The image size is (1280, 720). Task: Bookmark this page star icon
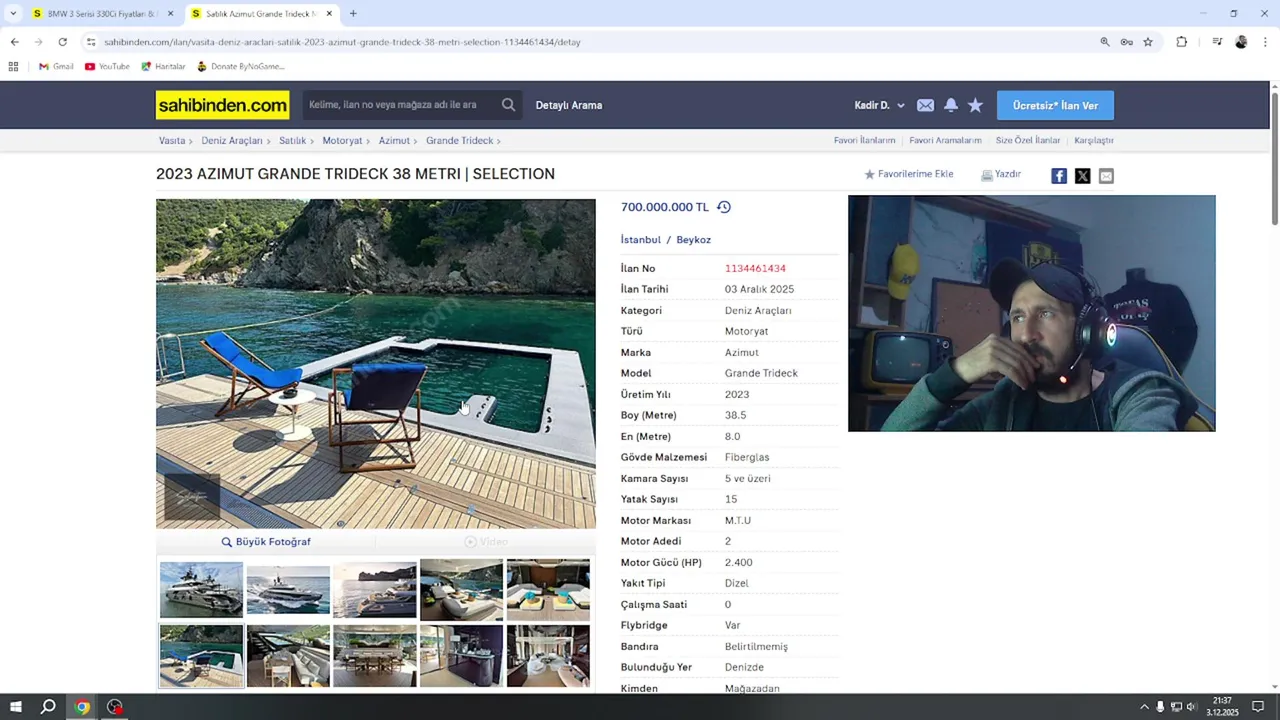pyautogui.click(x=1148, y=42)
